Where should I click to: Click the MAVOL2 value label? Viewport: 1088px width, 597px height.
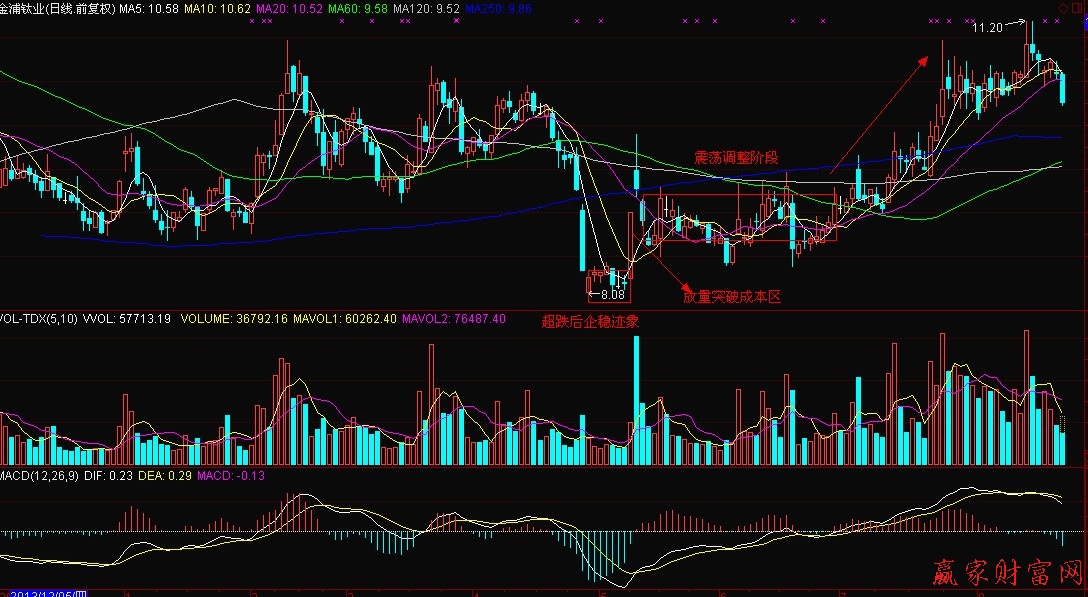pos(453,319)
